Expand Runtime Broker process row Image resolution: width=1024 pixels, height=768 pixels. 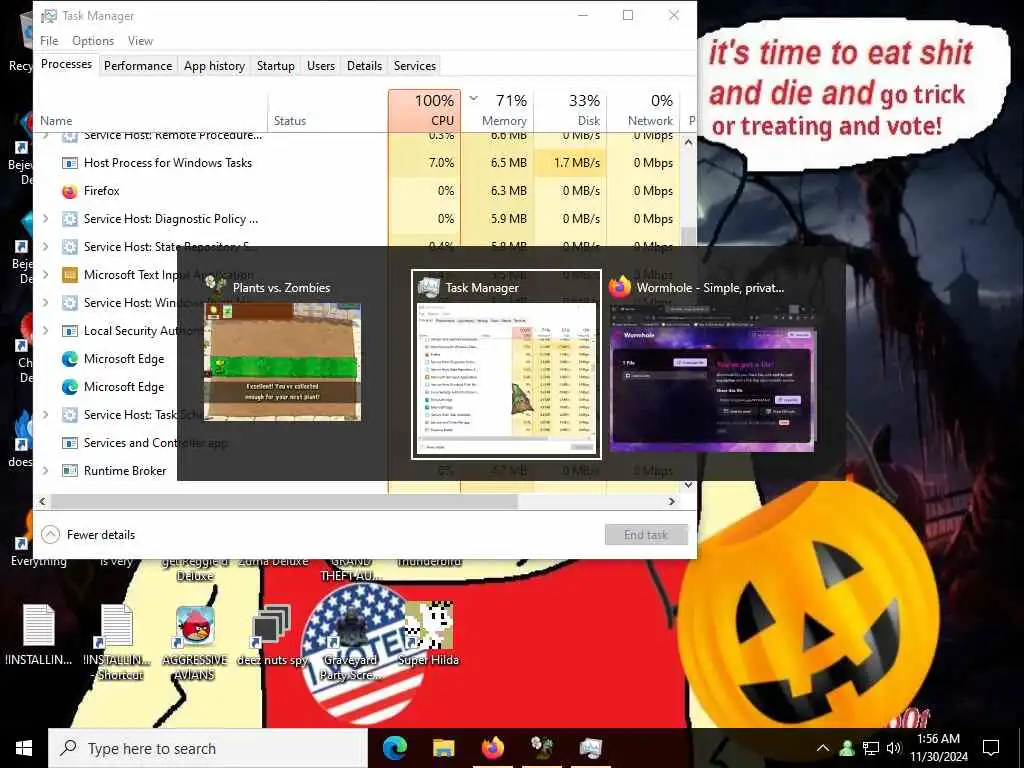coord(45,471)
